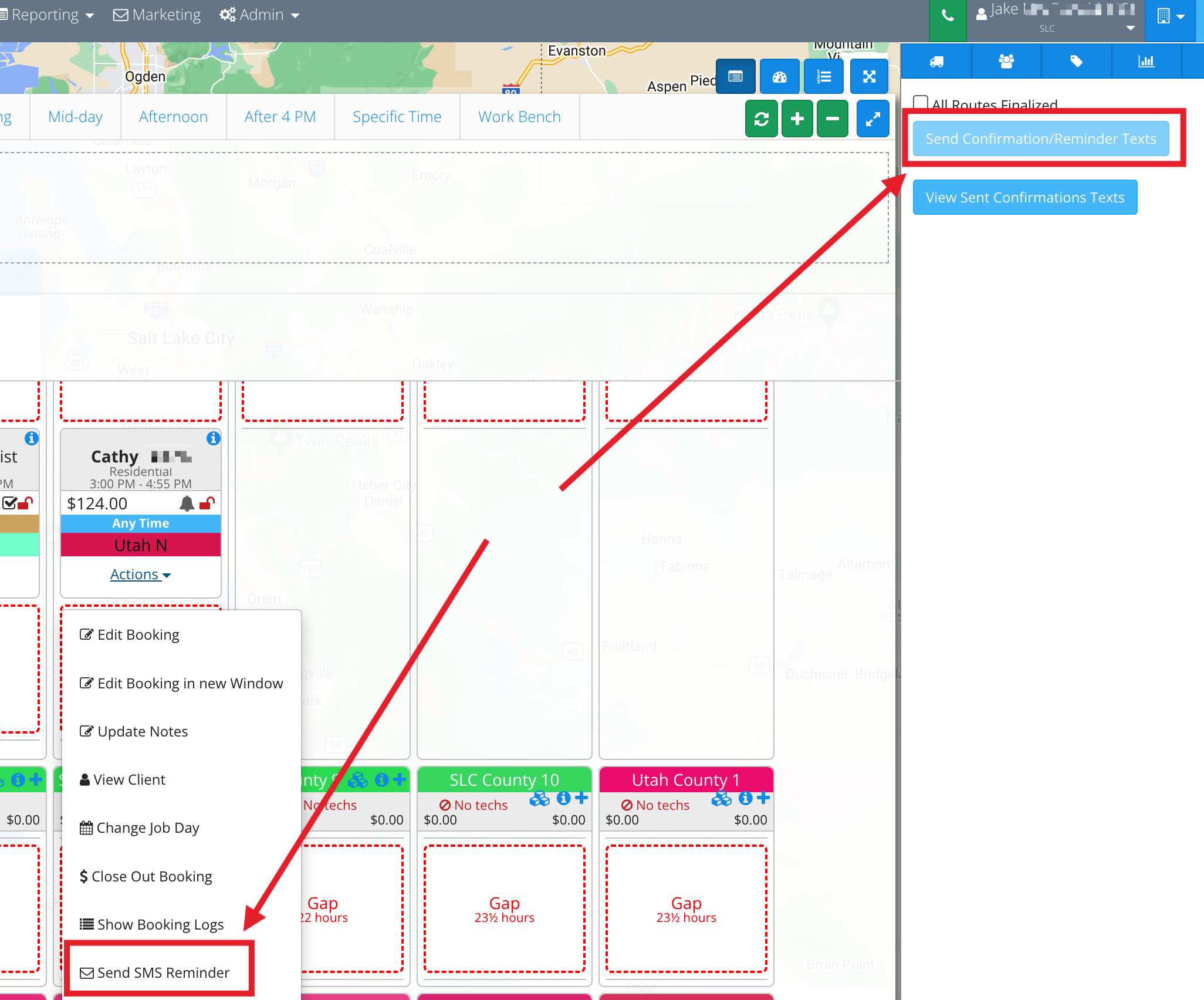This screenshot has height=1000, width=1204.
Task: Click the Gap slot under Utah County 1
Action: tap(686, 908)
